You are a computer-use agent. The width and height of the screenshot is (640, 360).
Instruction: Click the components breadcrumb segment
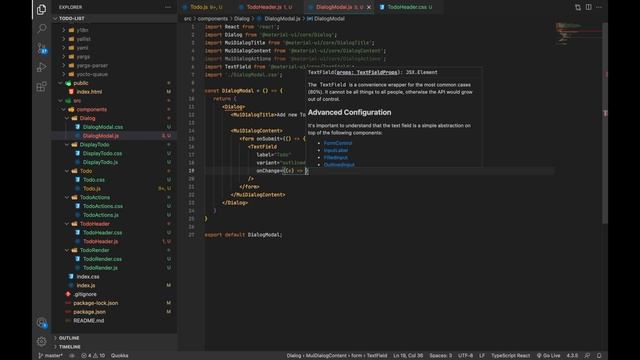tap(212, 19)
